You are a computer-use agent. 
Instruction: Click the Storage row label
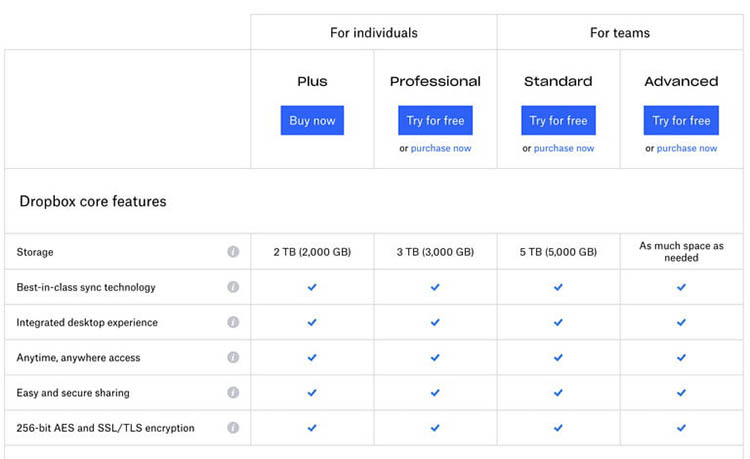(35, 252)
